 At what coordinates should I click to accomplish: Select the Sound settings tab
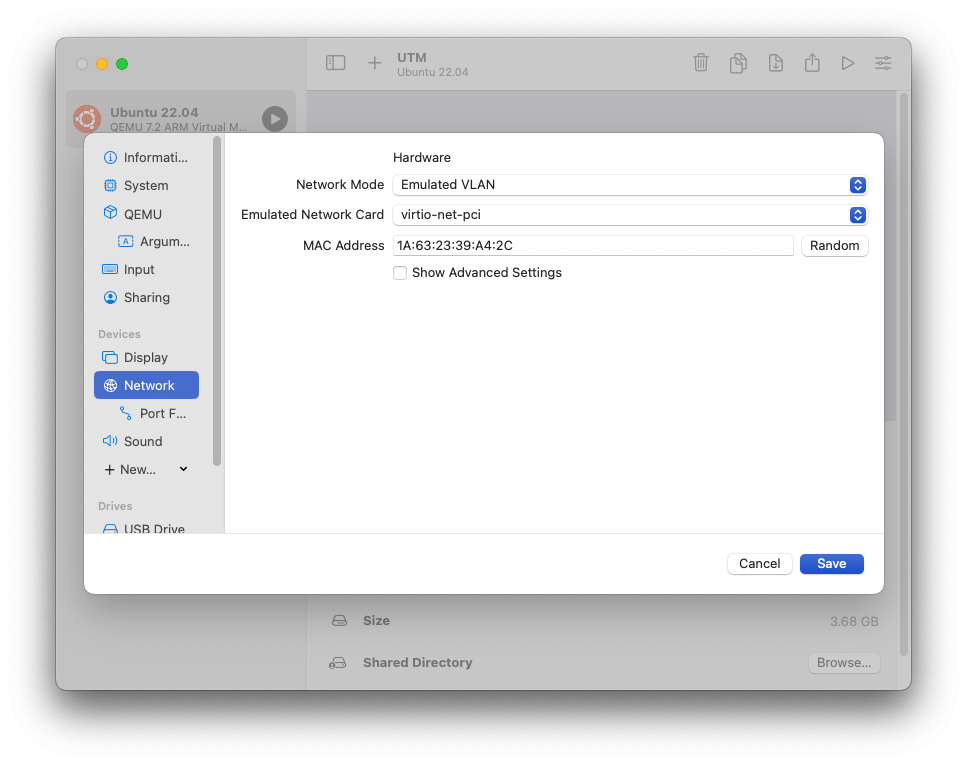coord(143,441)
